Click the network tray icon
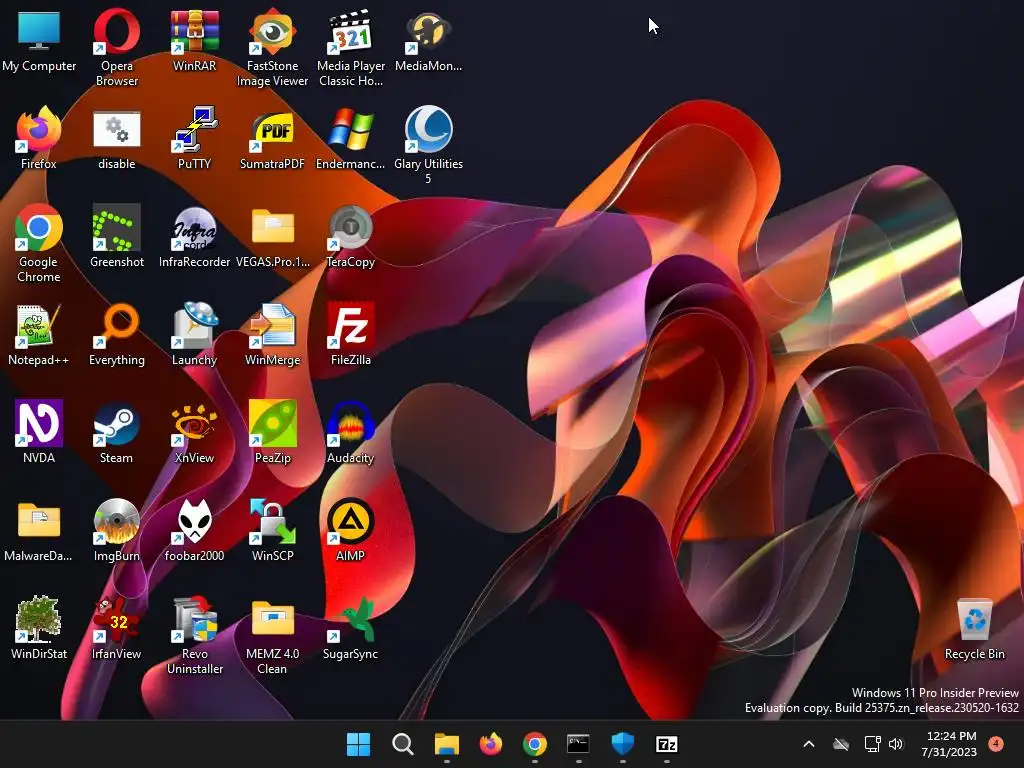The image size is (1024, 768). point(872,744)
